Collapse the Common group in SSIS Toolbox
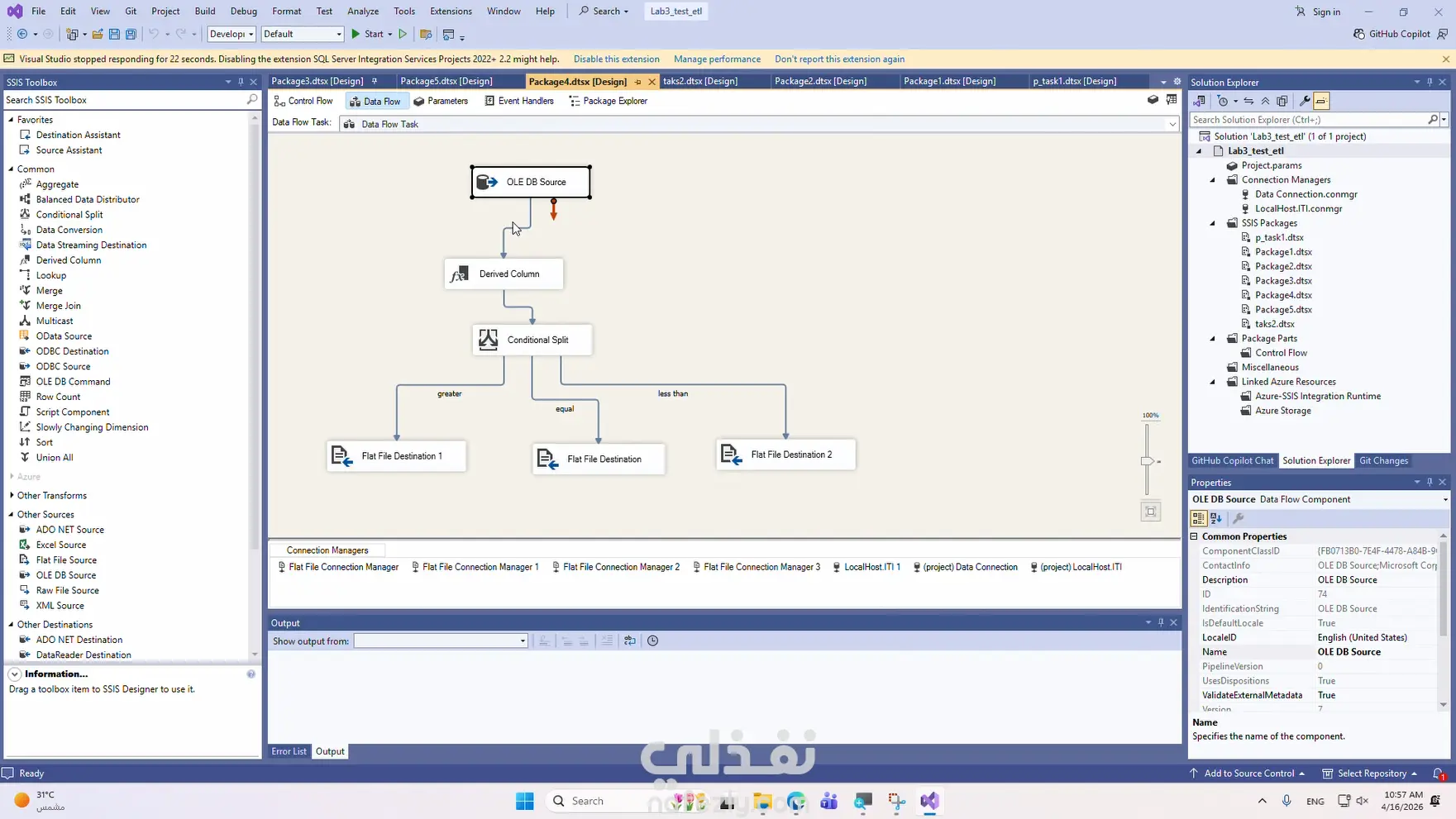Screen dimensions: 1456x819 pos(12,169)
